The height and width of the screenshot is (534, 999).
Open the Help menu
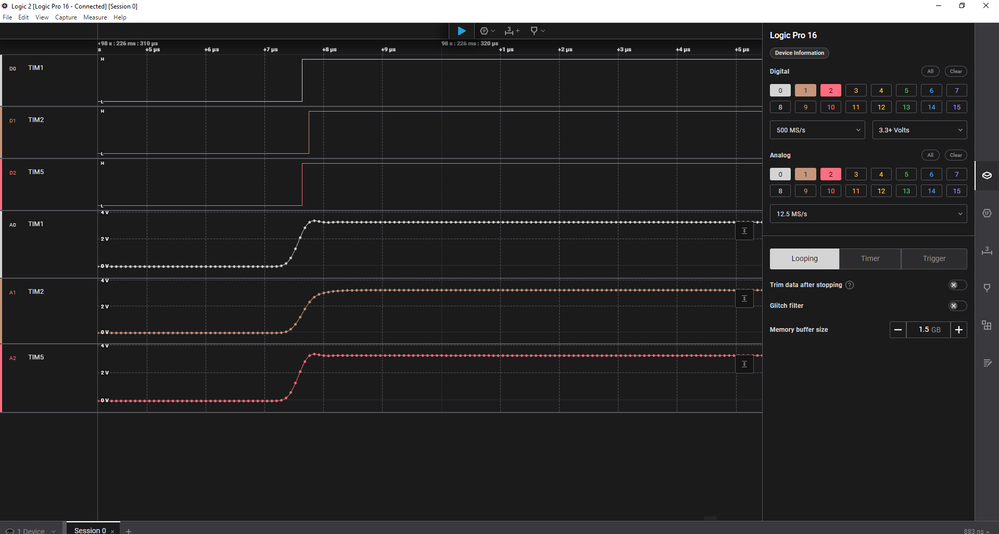[120, 17]
